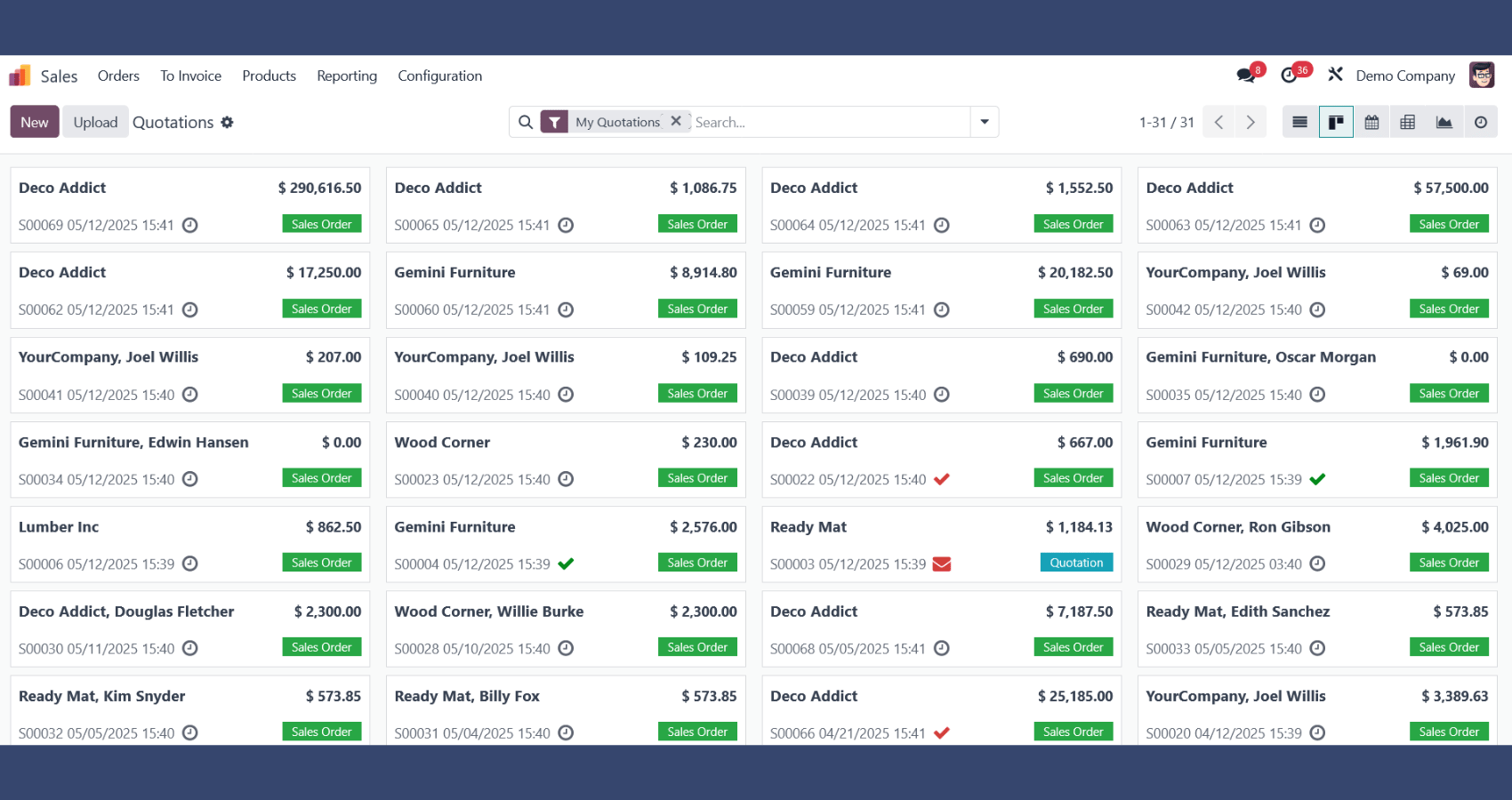The height and width of the screenshot is (800, 1512).
Task: Click the $ 3,389.63 amount
Action: pyautogui.click(x=1454, y=696)
